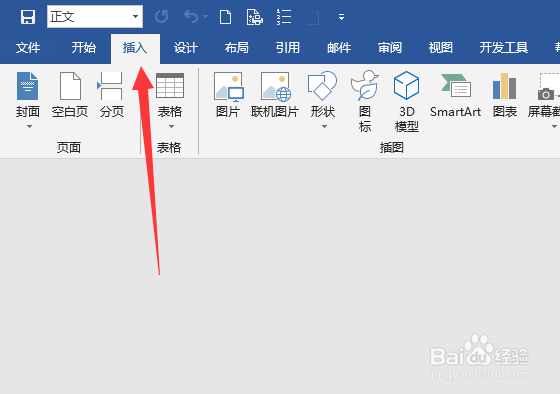Open the 布局 tab
Viewport: 560px width, 394px height.
(236, 48)
